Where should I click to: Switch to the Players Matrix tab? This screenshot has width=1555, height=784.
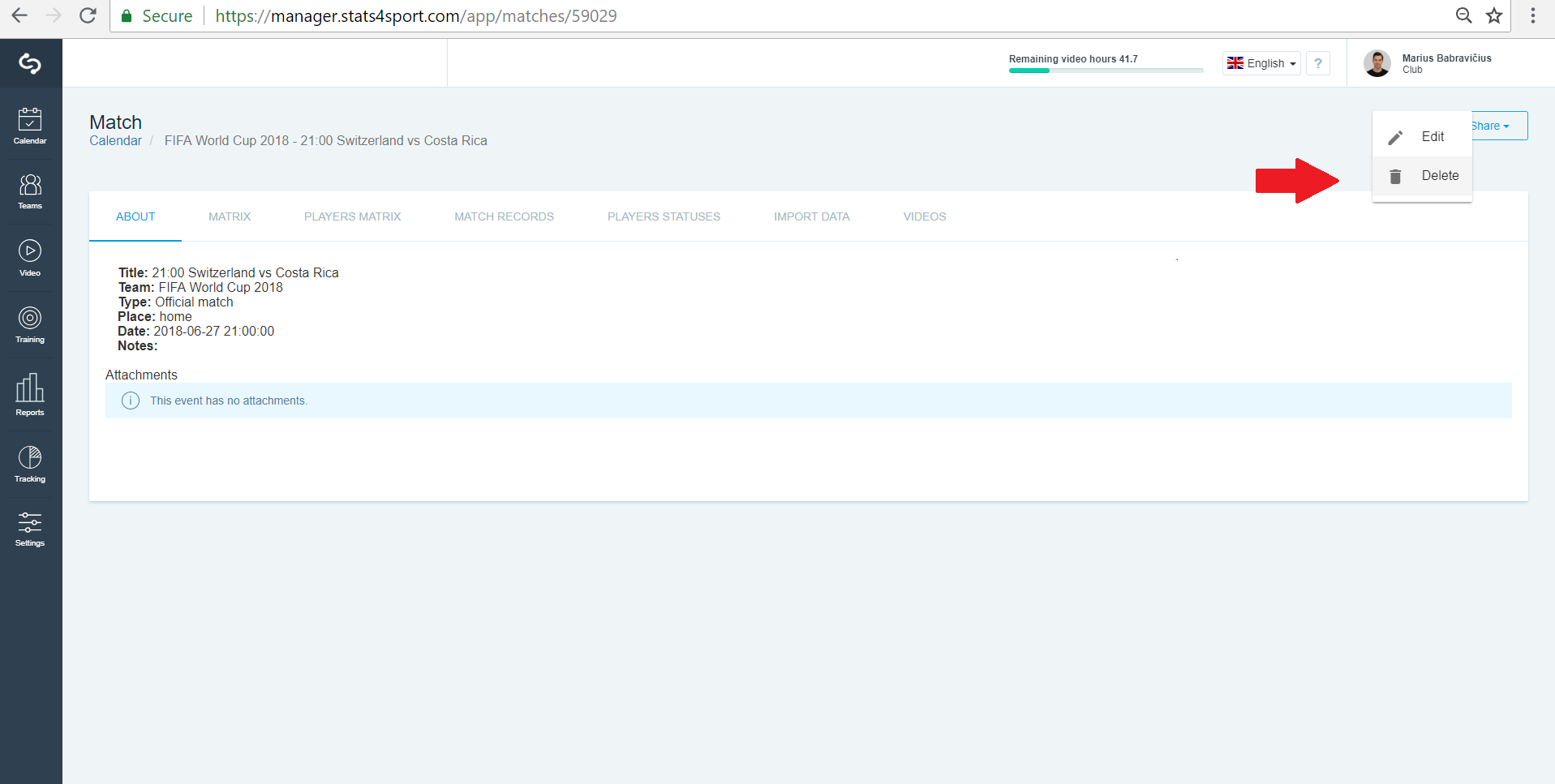(353, 216)
